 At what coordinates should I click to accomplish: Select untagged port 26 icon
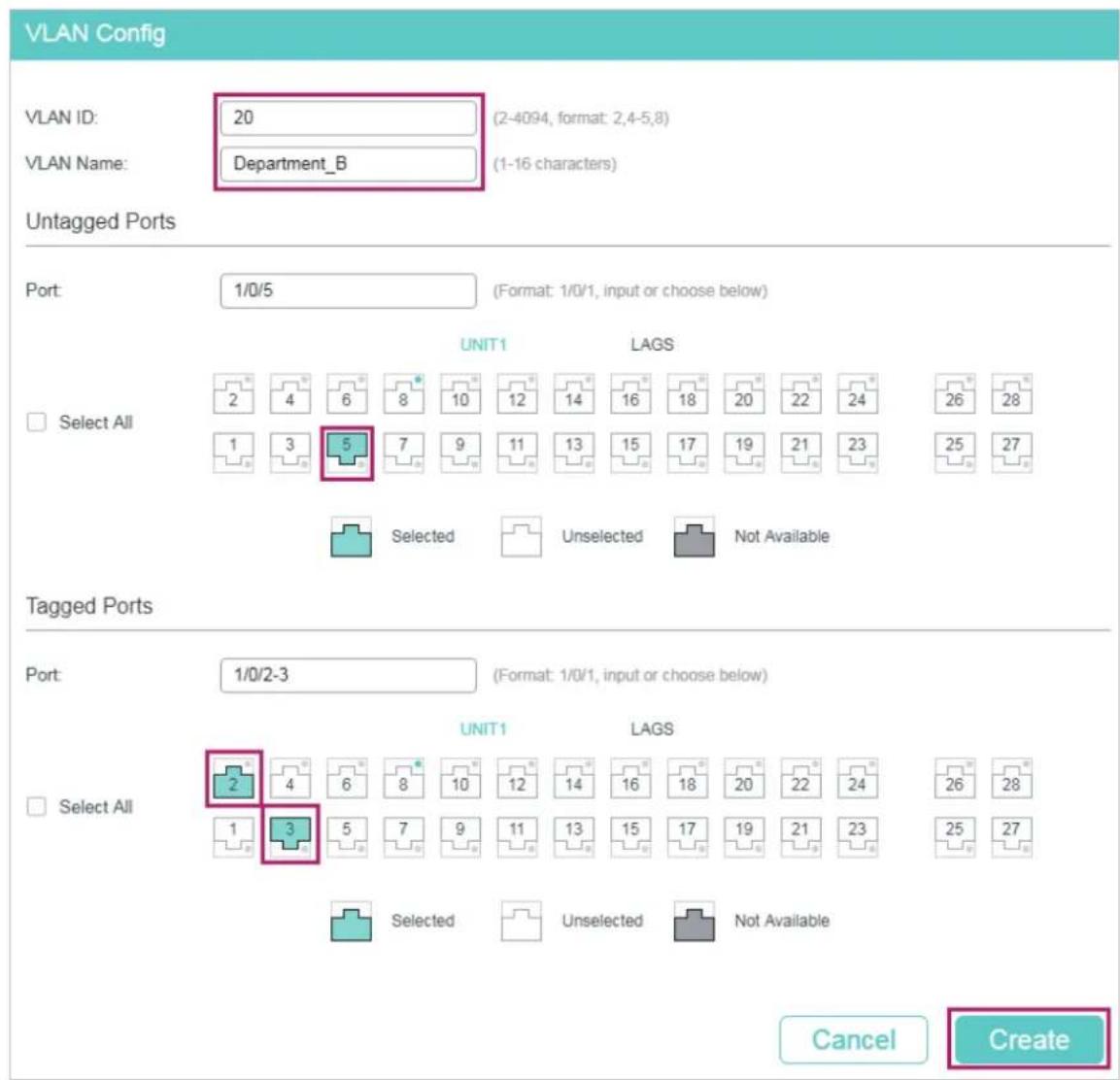[954, 393]
